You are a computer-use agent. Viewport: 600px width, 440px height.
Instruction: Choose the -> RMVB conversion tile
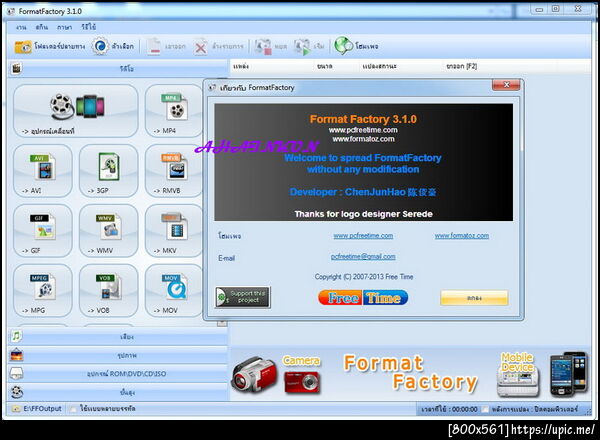coord(174,171)
